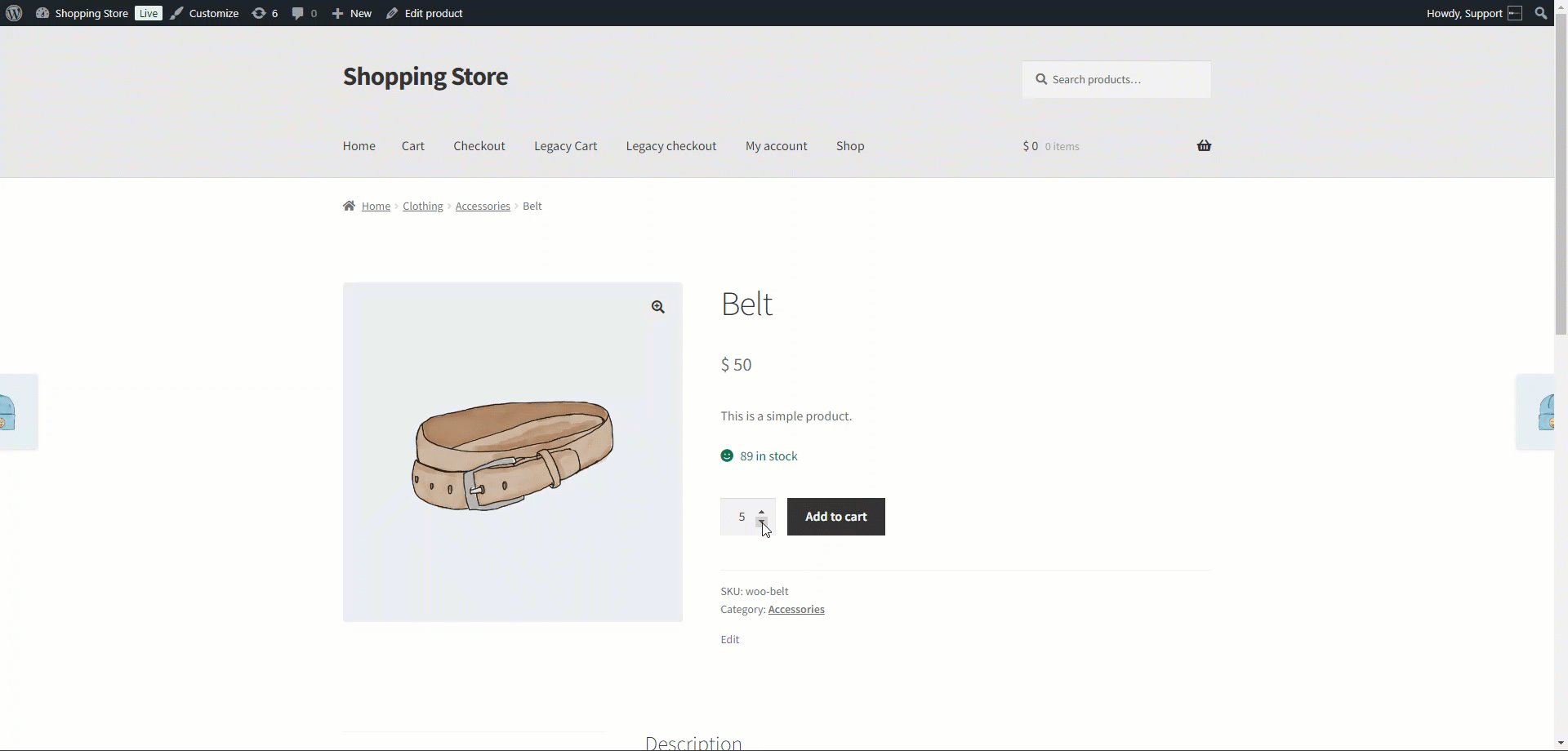The image size is (1568, 751).
Task: Open the My account menu item
Action: [x=776, y=146]
